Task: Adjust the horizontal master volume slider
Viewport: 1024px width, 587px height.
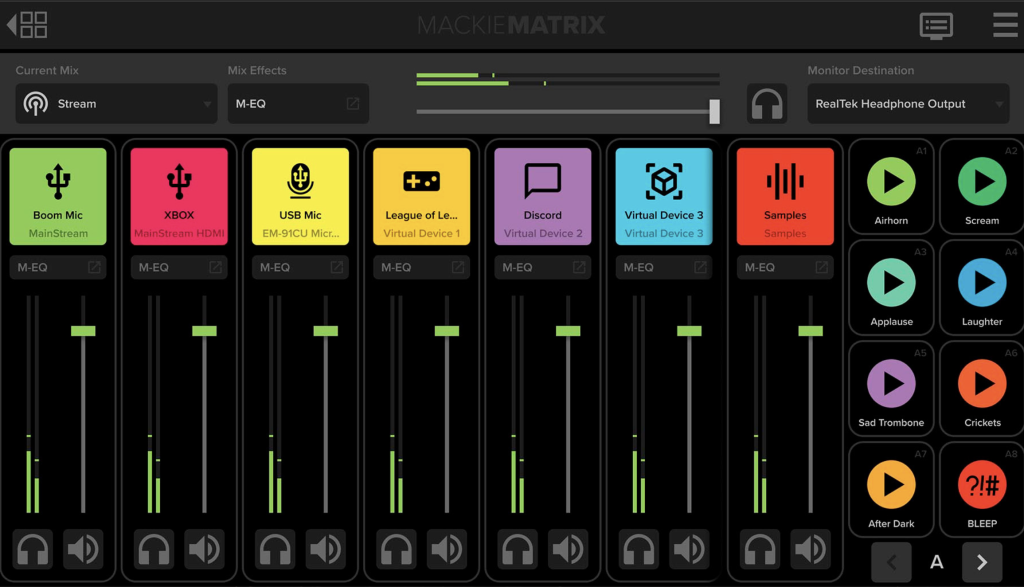Action: click(713, 110)
